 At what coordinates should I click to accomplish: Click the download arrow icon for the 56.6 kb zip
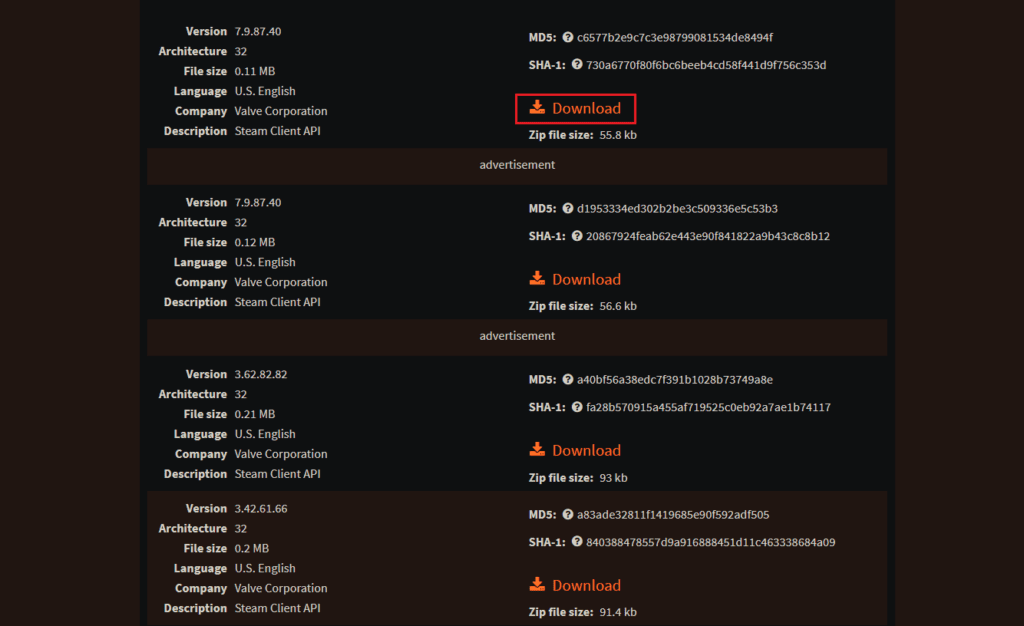pos(537,278)
